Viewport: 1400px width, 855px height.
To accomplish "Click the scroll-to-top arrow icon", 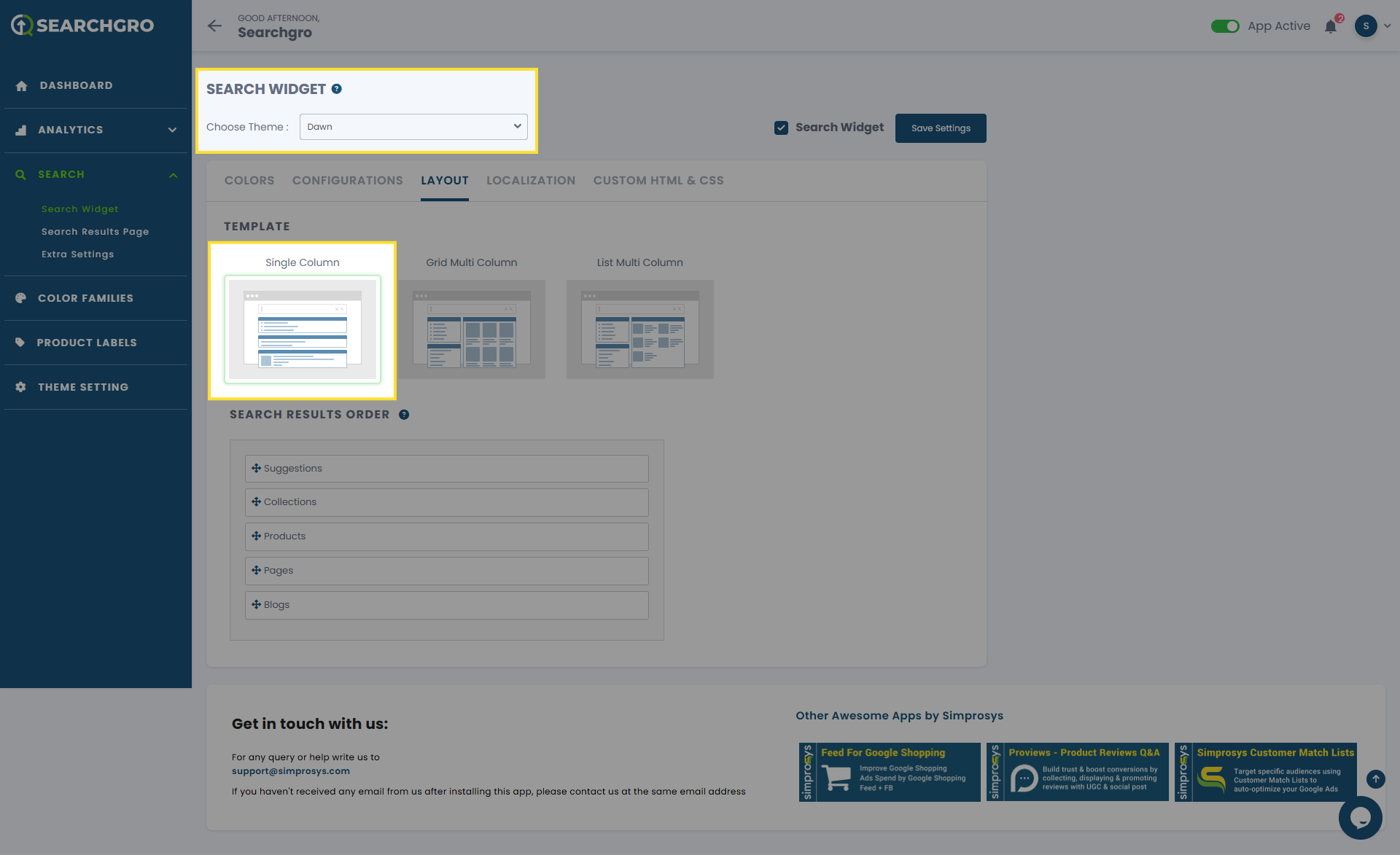I will point(1375,778).
